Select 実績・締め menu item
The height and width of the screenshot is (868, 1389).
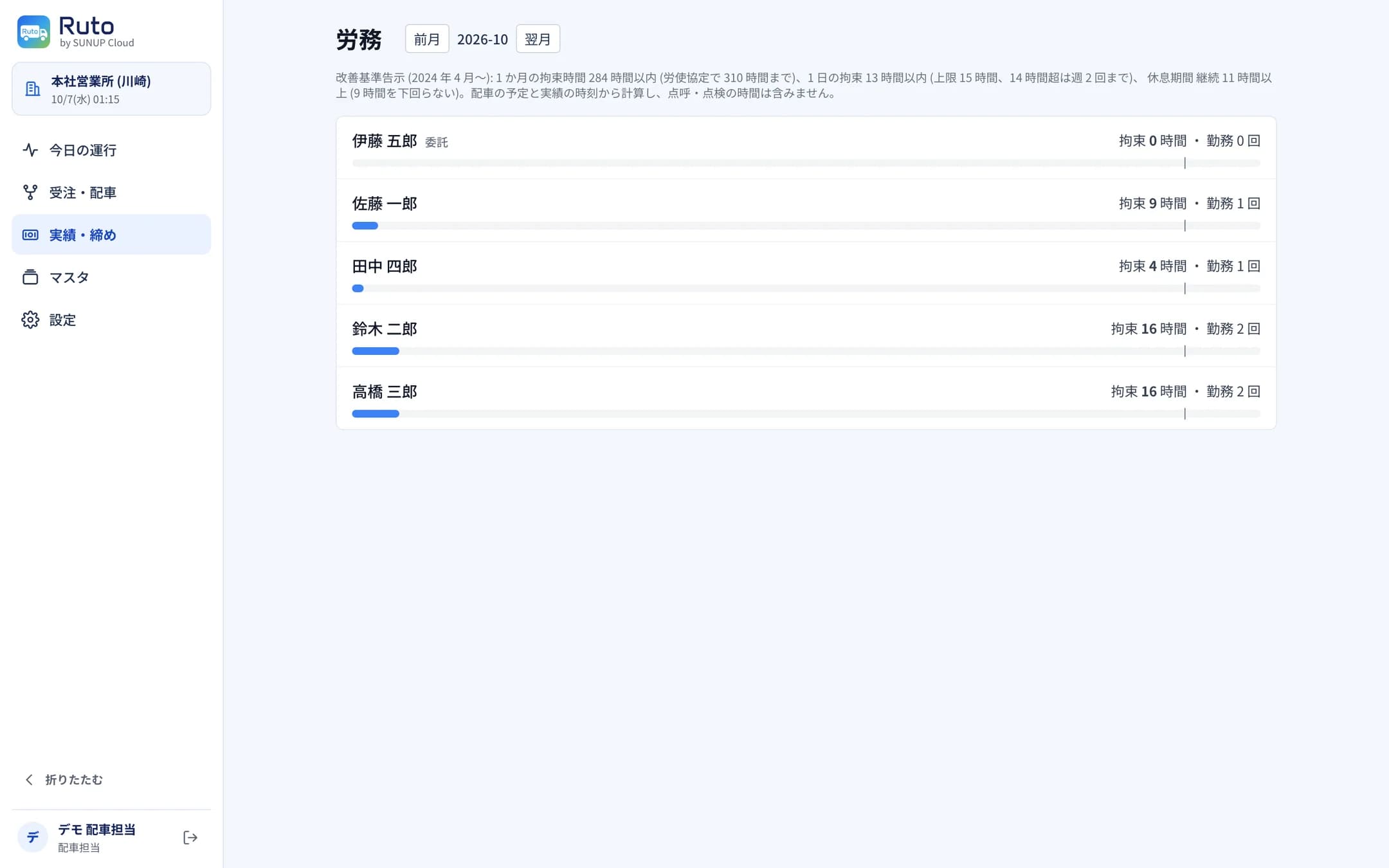click(x=111, y=235)
